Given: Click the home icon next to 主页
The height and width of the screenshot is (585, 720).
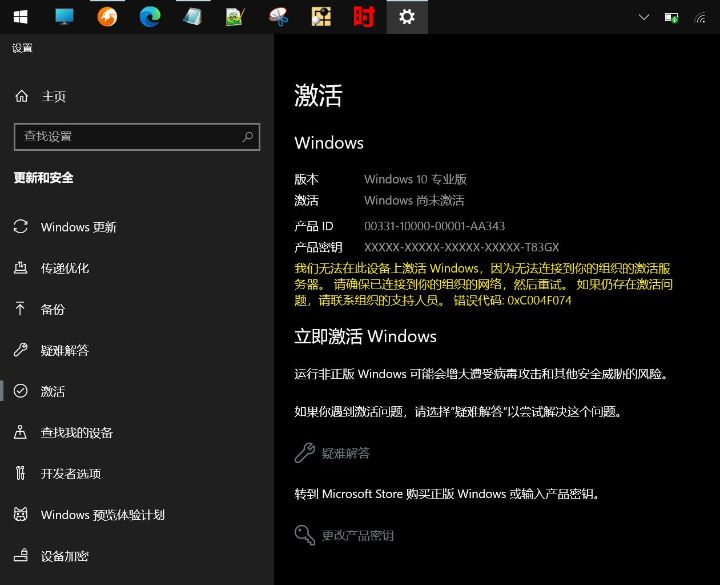Looking at the screenshot, I should pyautogui.click(x=21, y=96).
